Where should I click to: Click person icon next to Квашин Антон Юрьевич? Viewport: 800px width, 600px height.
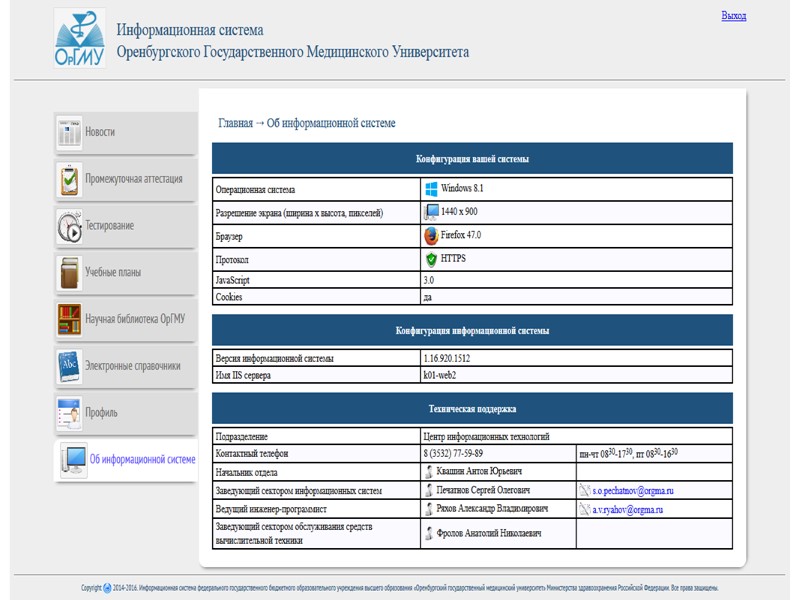pos(429,471)
